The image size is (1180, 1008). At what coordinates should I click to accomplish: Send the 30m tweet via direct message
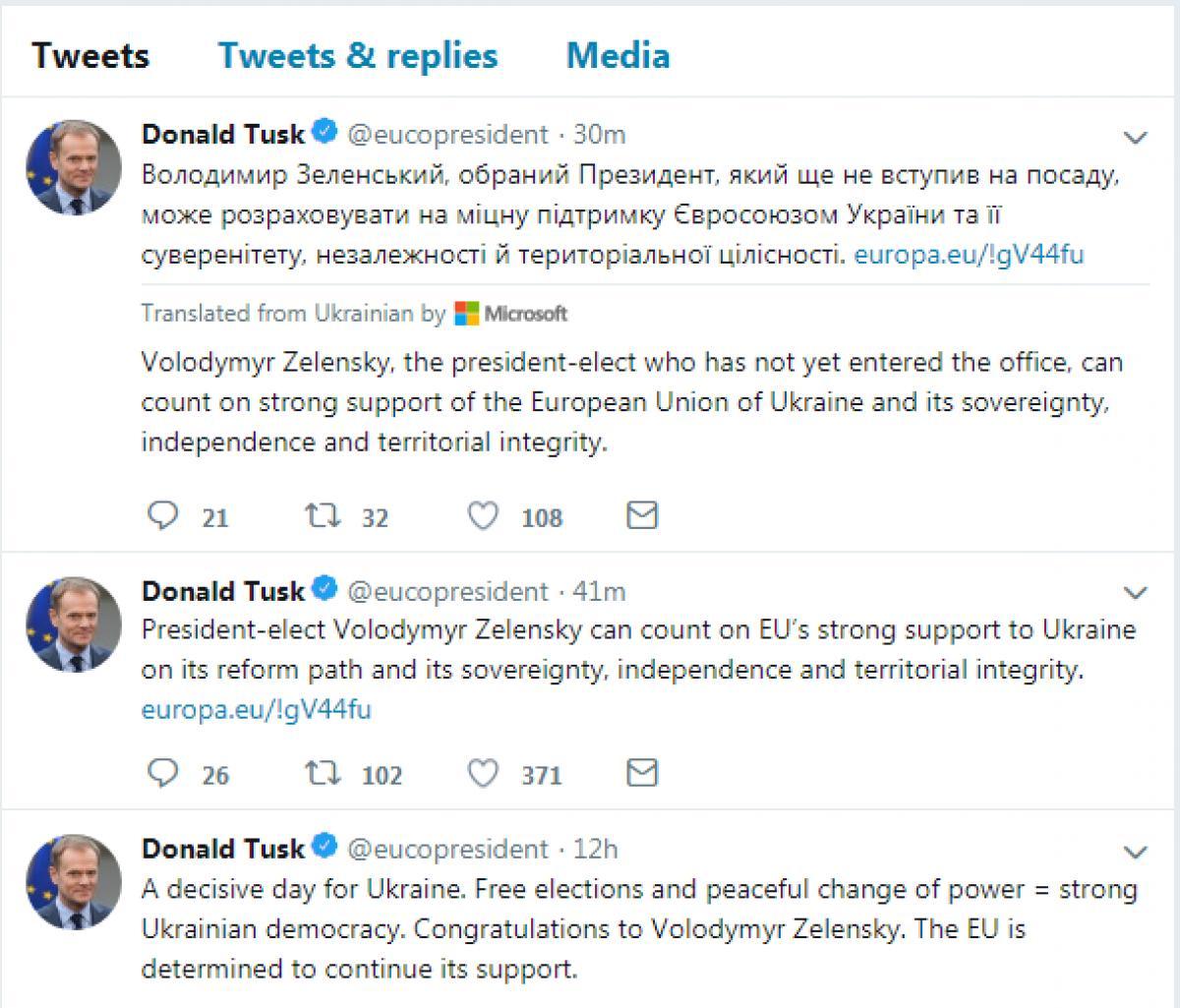(x=641, y=515)
